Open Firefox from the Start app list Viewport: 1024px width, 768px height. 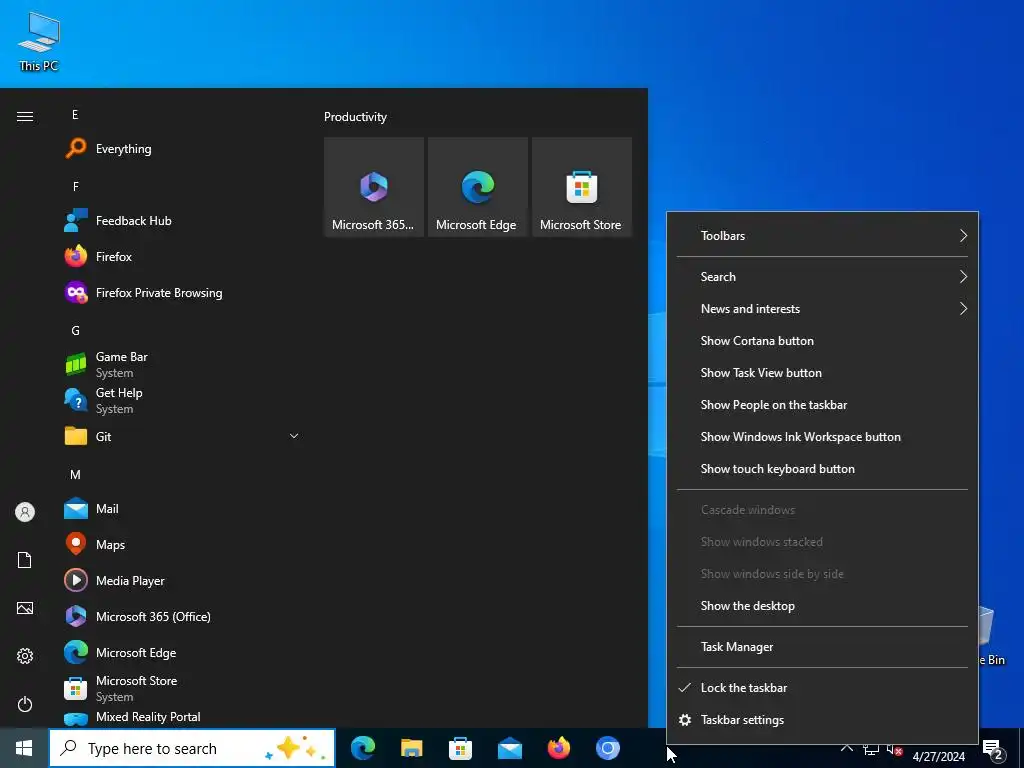coord(181,257)
